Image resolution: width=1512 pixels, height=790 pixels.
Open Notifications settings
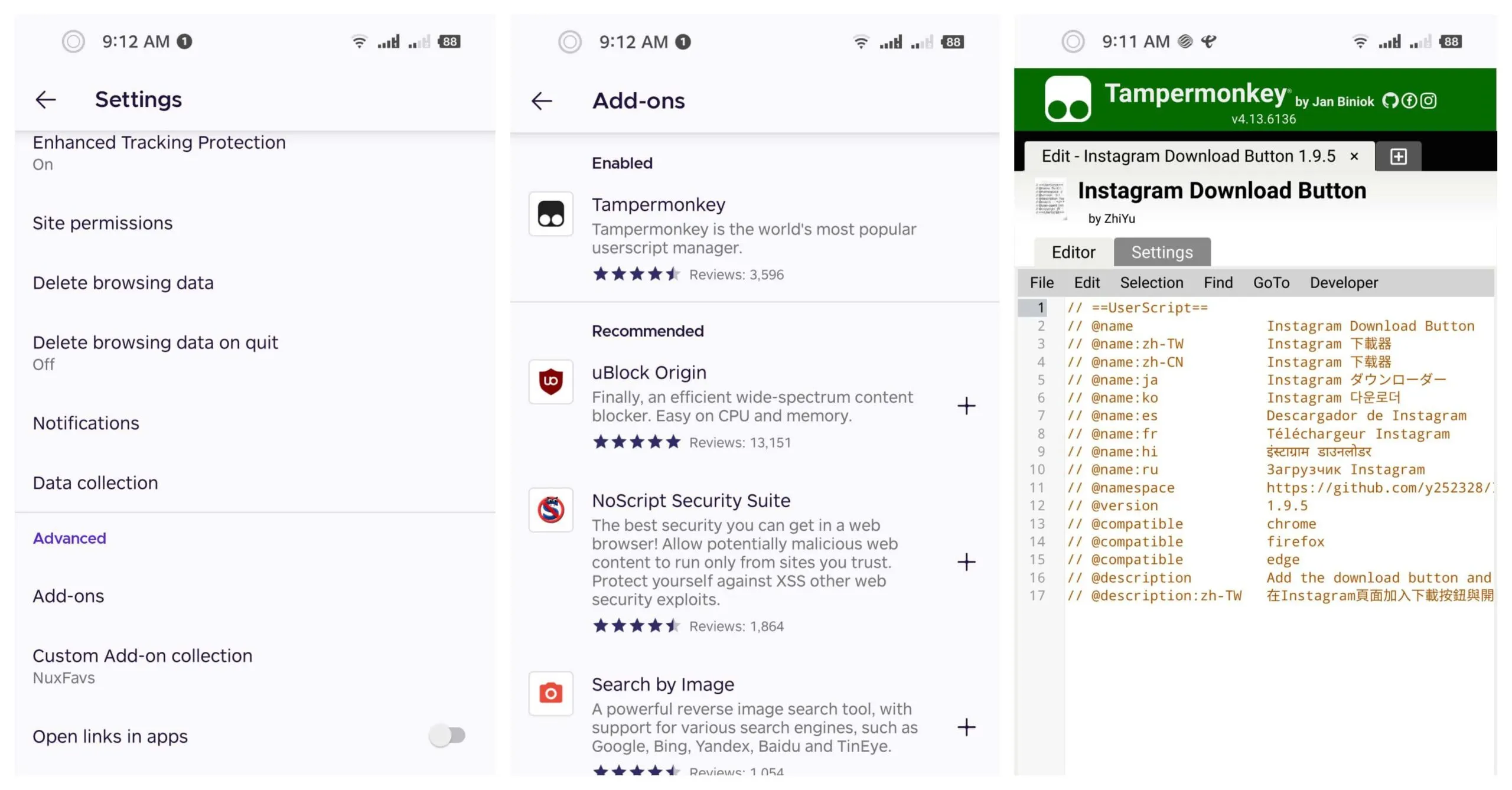255,423
